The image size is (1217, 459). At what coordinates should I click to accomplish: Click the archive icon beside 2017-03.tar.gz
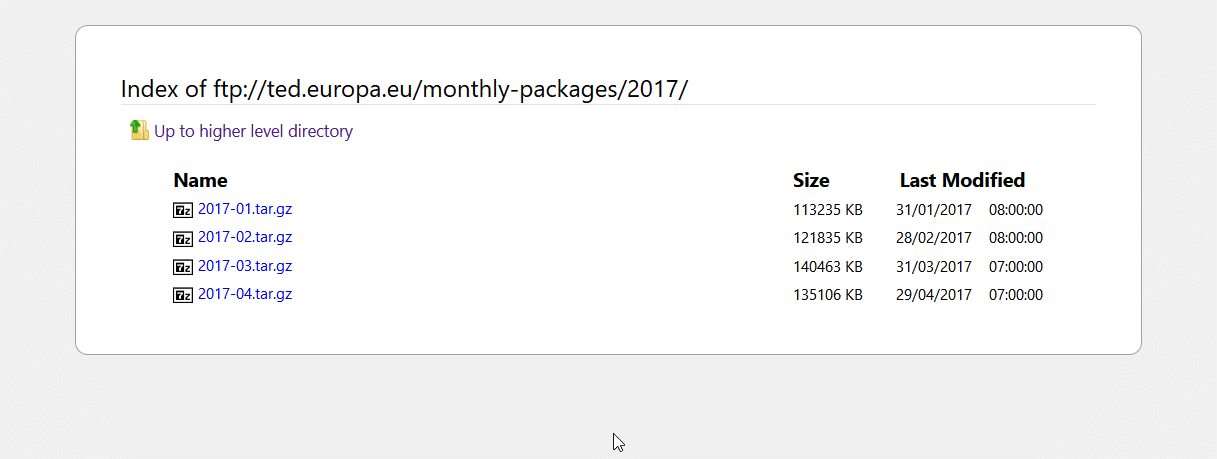[x=183, y=267]
